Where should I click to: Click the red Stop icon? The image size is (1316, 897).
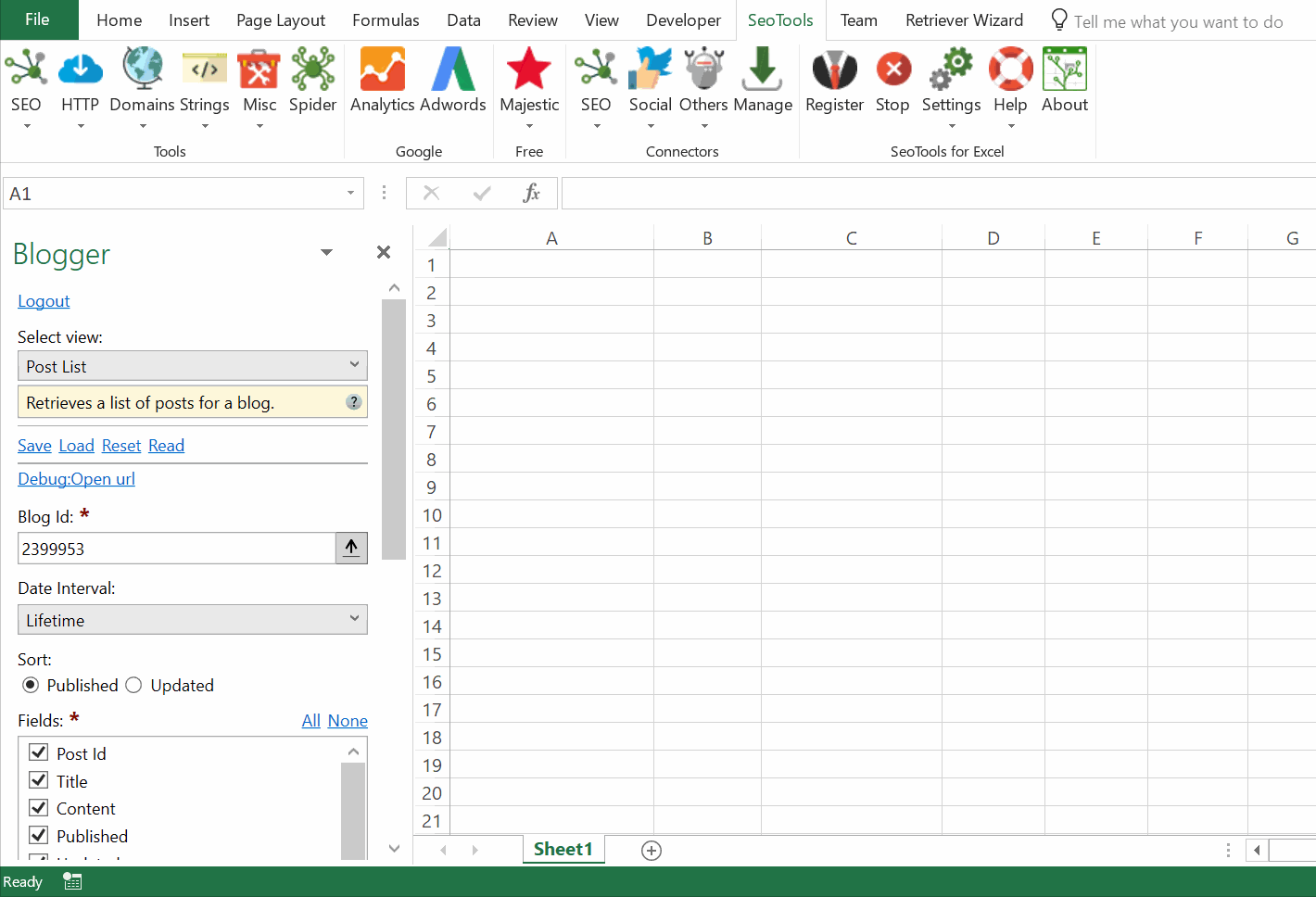click(893, 69)
